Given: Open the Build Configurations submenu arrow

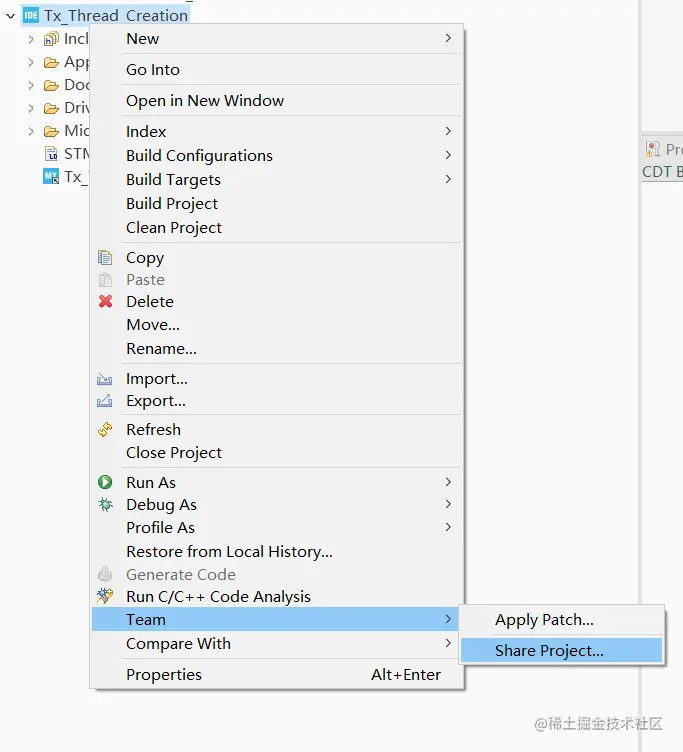Looking at the screenshot, I should pos(448,155).
